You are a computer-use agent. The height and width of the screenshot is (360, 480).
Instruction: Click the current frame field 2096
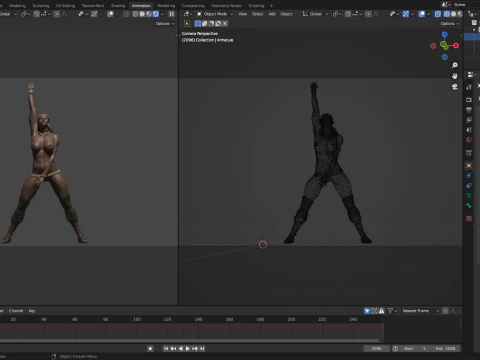376,348
